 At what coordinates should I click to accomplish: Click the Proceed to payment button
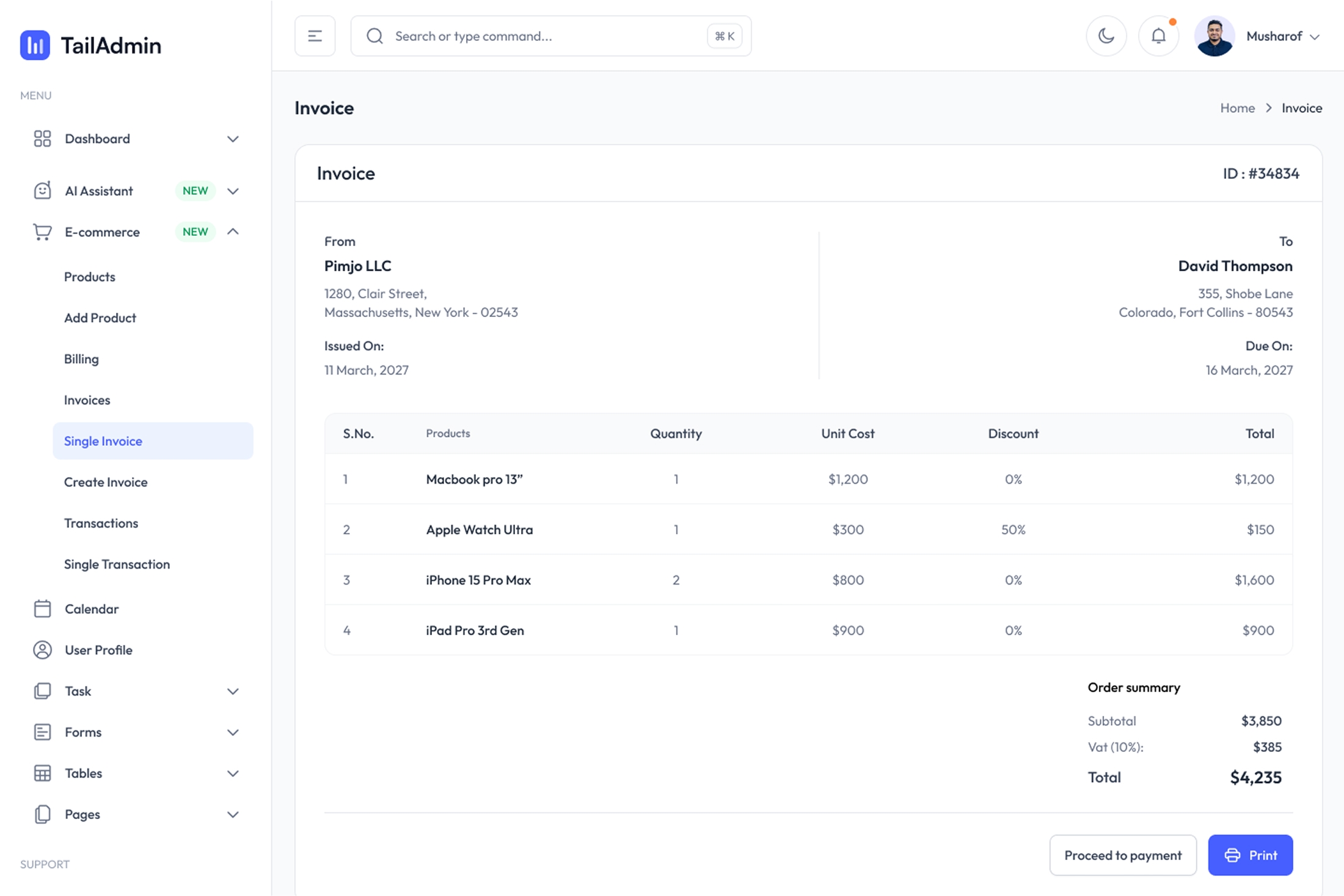click(x=1123, y=855)
